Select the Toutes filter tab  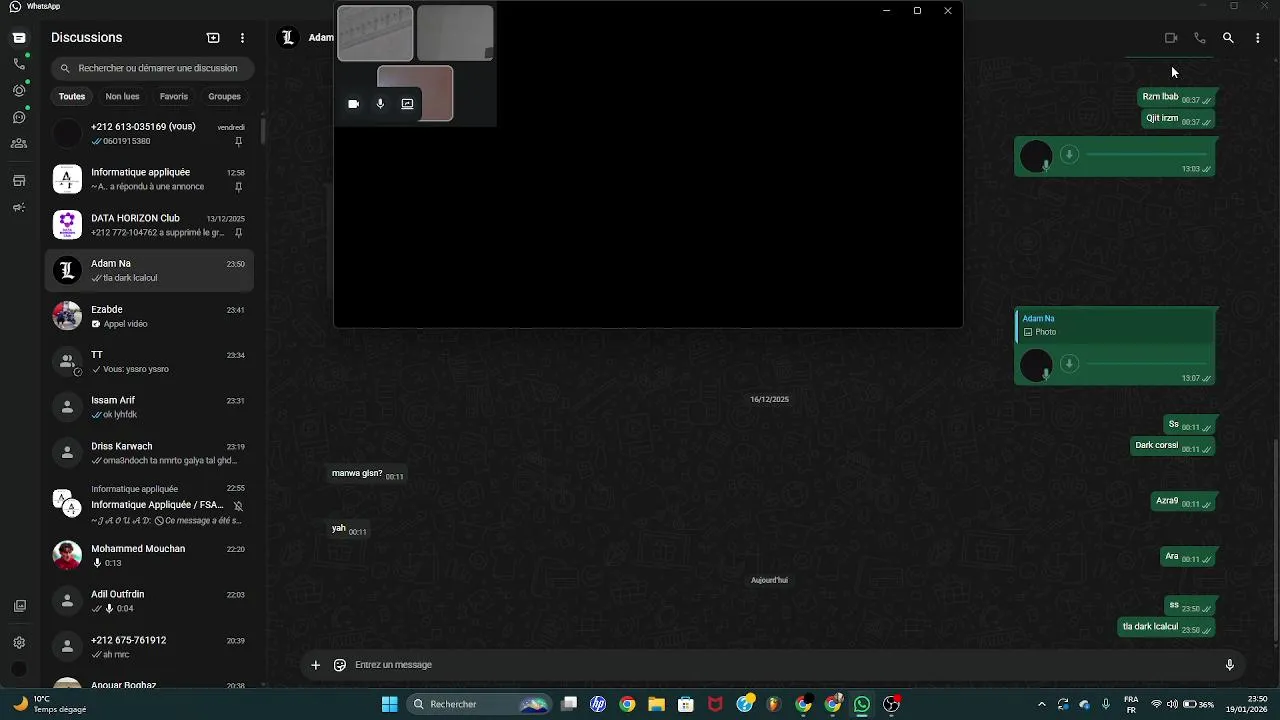point(72,97)
